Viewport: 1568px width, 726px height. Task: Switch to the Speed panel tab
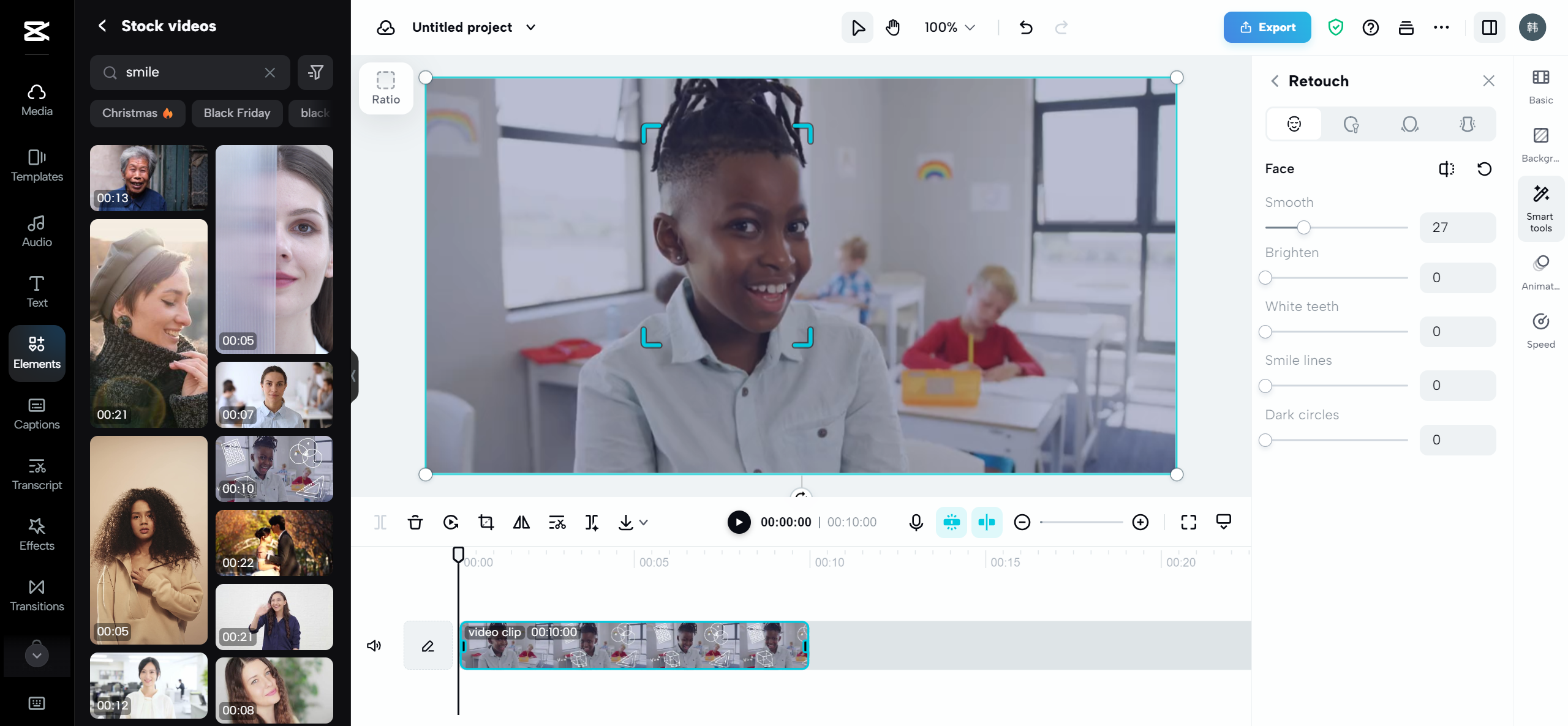(x=1540, y=331)
